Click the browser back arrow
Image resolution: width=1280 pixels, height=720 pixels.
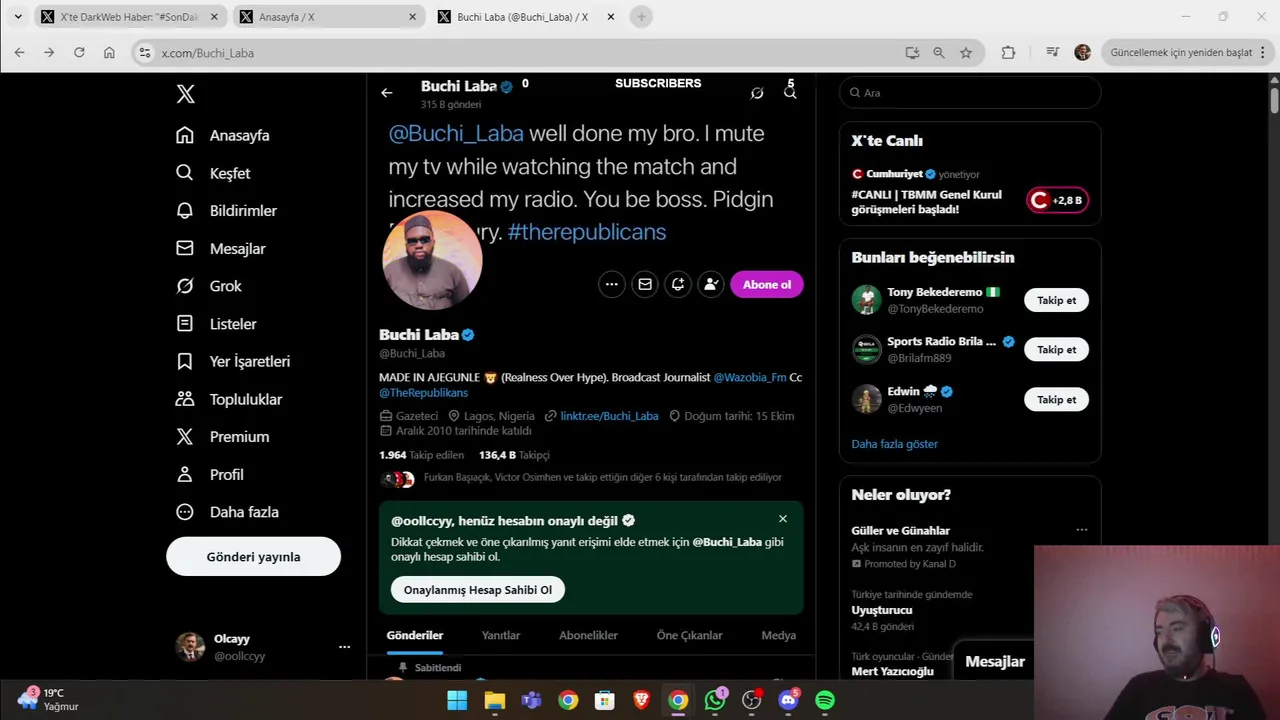click(x=19, y=52)
